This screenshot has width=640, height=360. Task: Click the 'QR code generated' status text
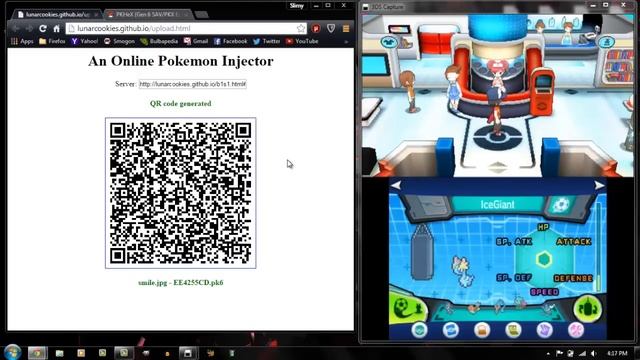(x=180, y=104)
